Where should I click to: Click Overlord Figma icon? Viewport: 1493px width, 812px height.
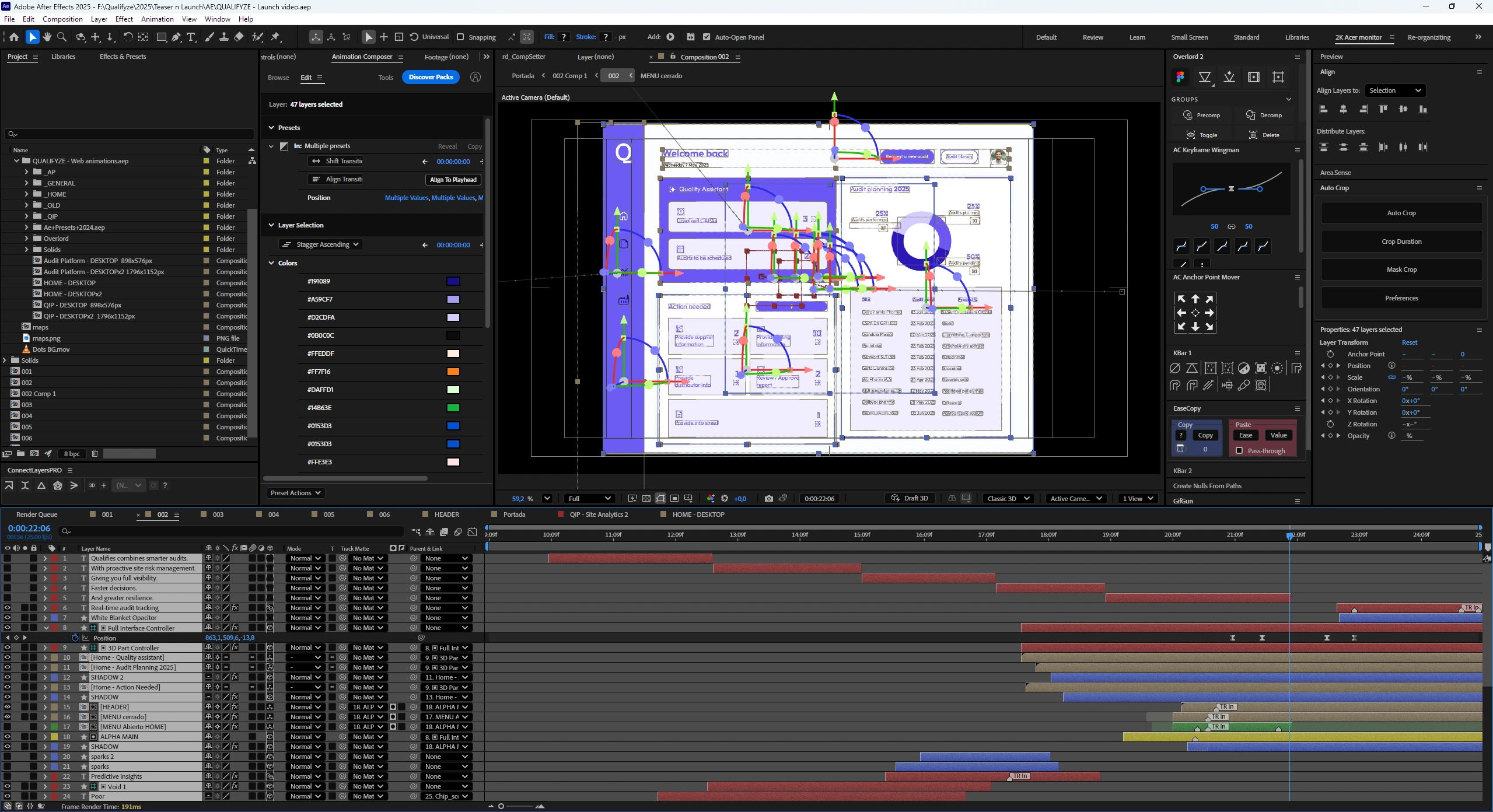coord(1180,77)
